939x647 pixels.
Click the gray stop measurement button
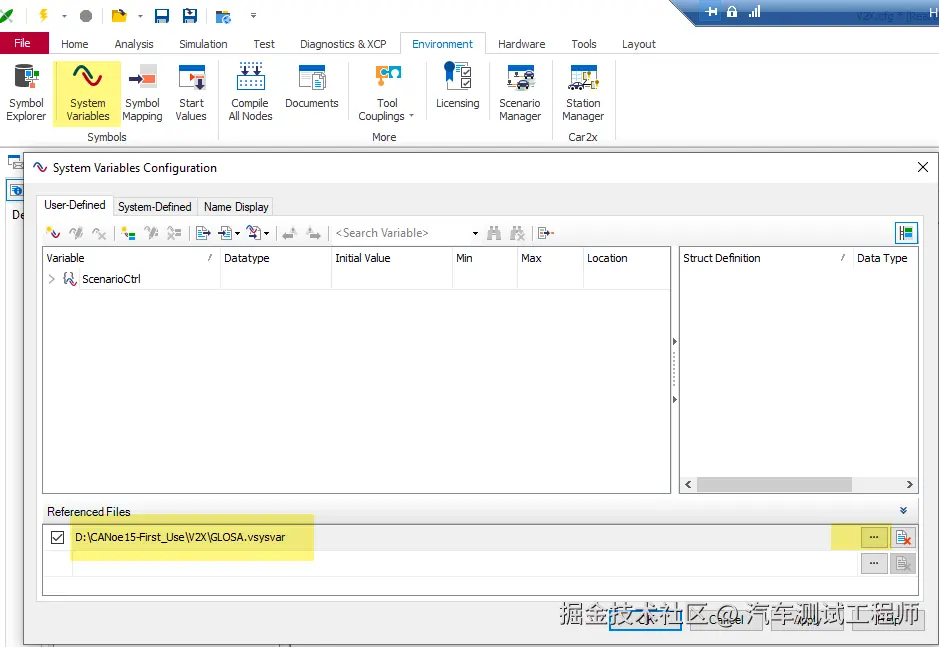coord(86,16)
